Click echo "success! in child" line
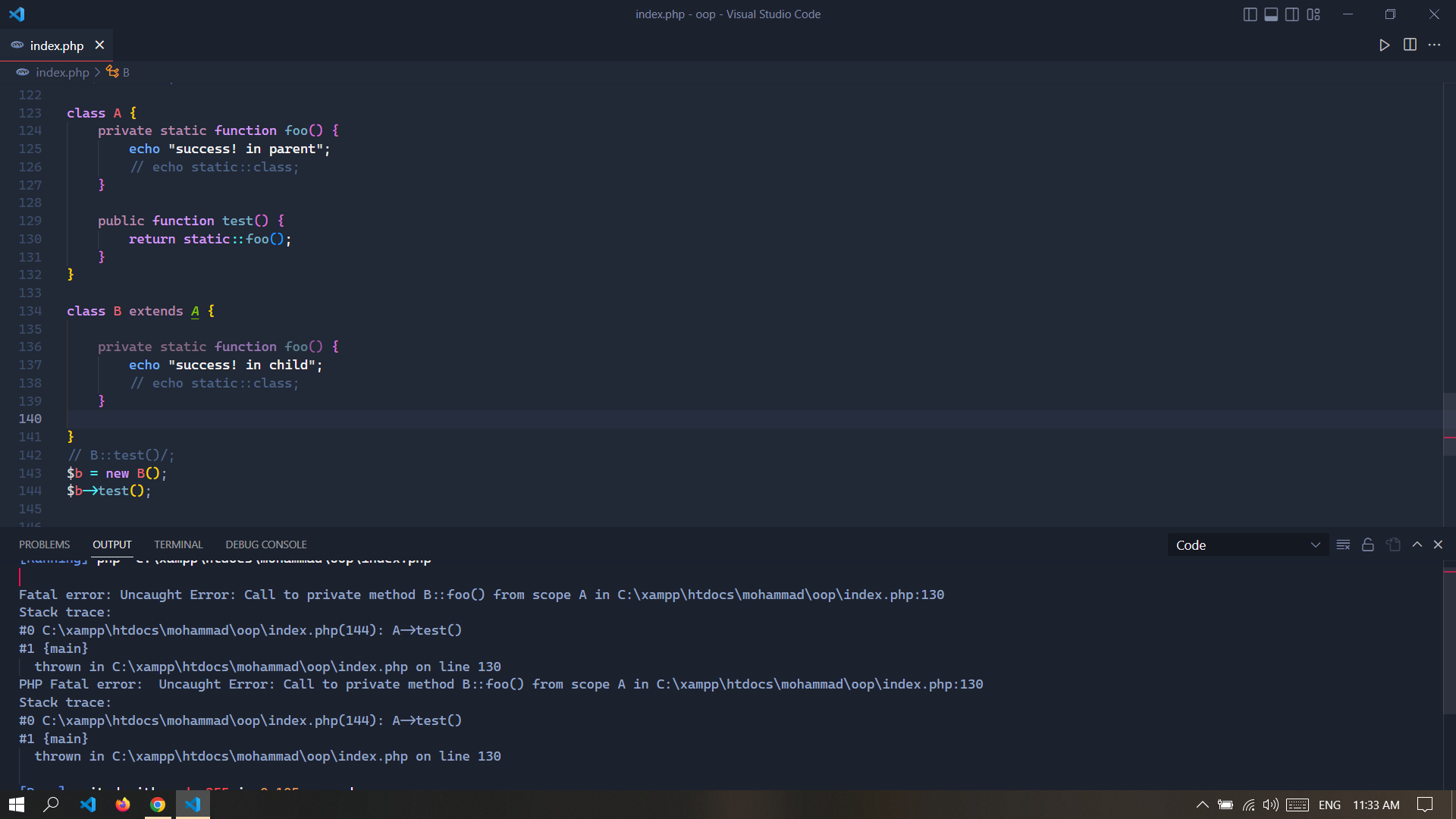The height and width of the screenshot is (819, 1456). [x=226, y=365]
